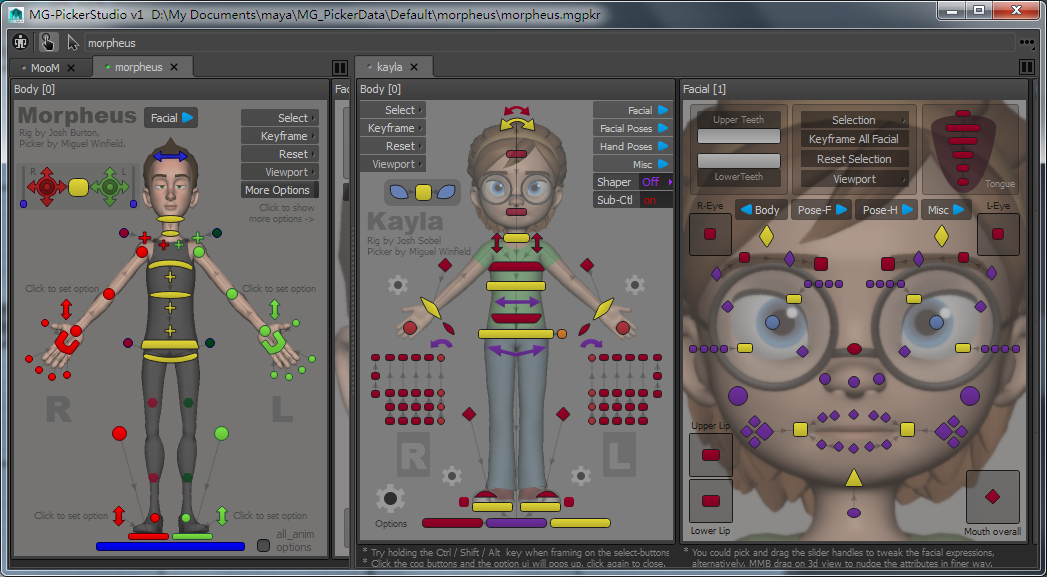
Task: Toggle the split-view button above the kayla panel
Action: [1026, 67]
